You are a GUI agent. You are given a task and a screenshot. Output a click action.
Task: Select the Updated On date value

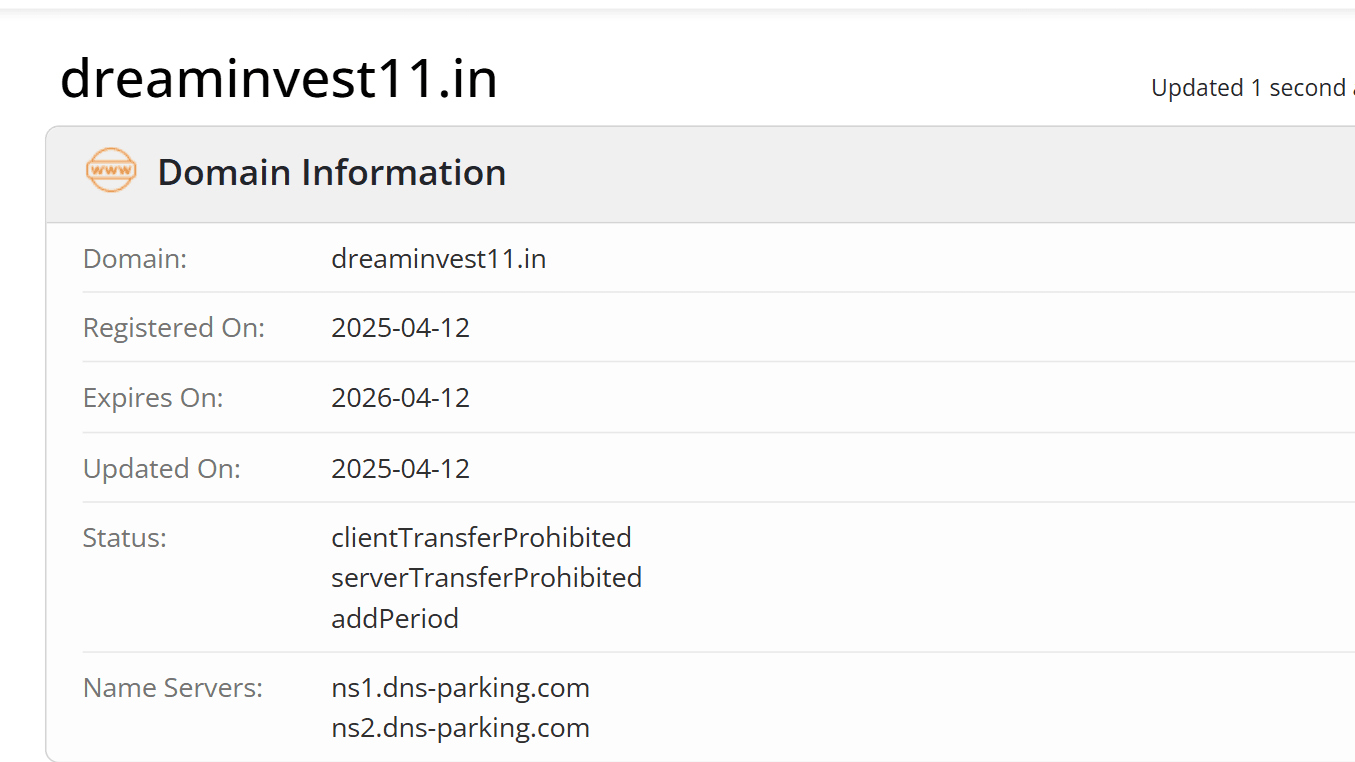pyautogui.click(x=400, y=469)
